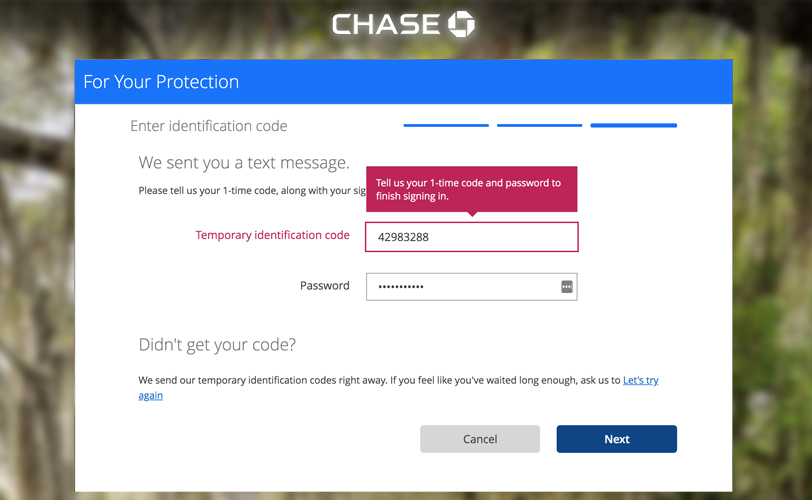Select the last progress step bar
The height and width of the screenshot is (500, 812).
[x=633, y=126]
